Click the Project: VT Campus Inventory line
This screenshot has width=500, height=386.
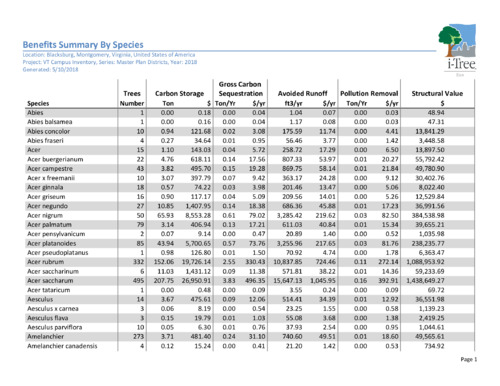coord(110,62)
